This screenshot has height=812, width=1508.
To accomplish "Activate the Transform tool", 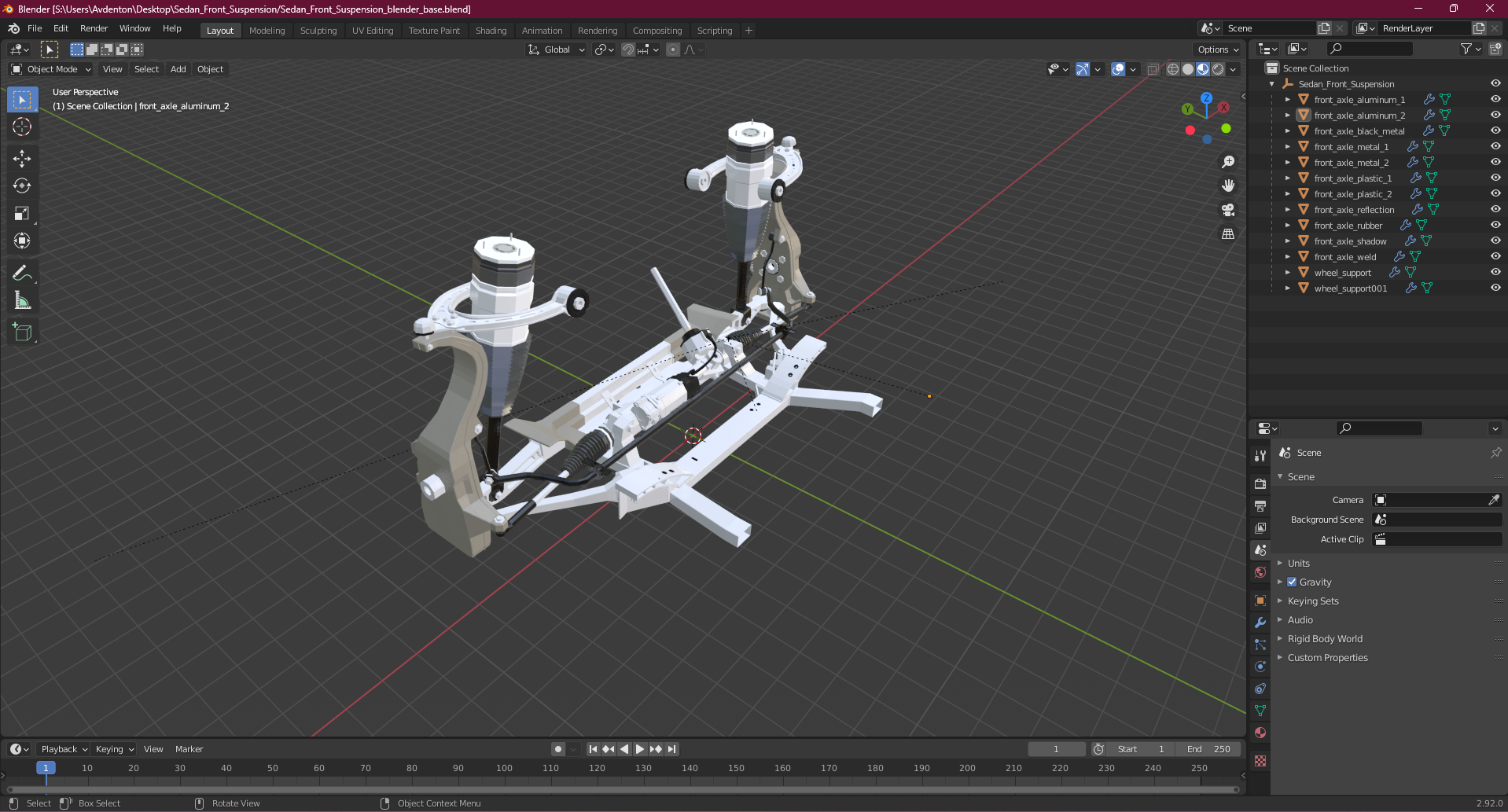I will 22,241.
